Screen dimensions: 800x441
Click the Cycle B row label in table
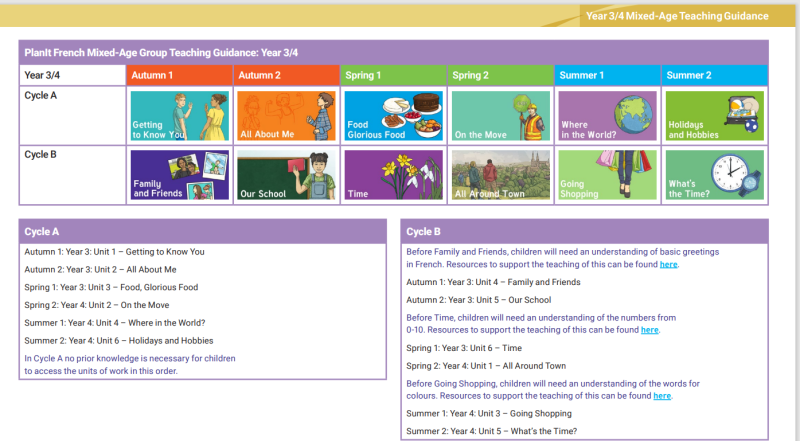click(x=41, y=154)
